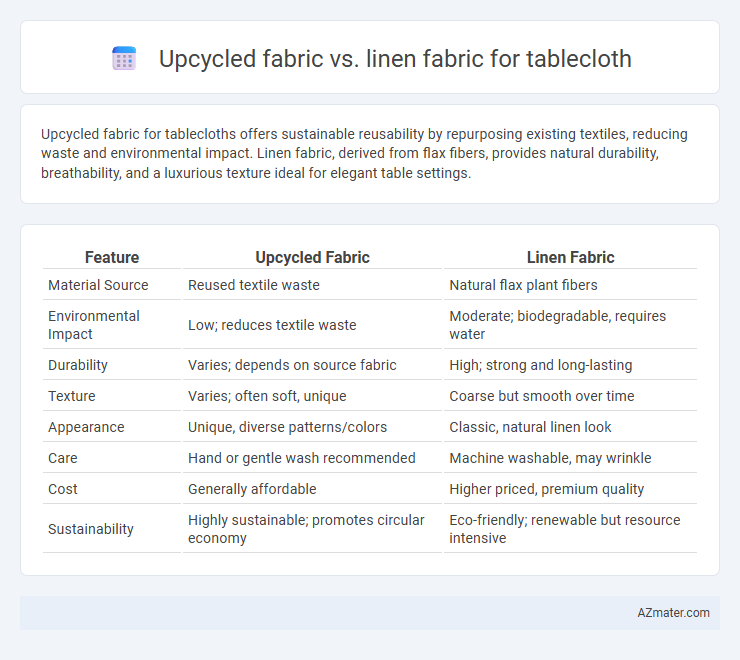This screenshot has width=740, height=660.
Task: Select the 'Durability' row label
Action: pyautogui.click(x=78, y=365)
